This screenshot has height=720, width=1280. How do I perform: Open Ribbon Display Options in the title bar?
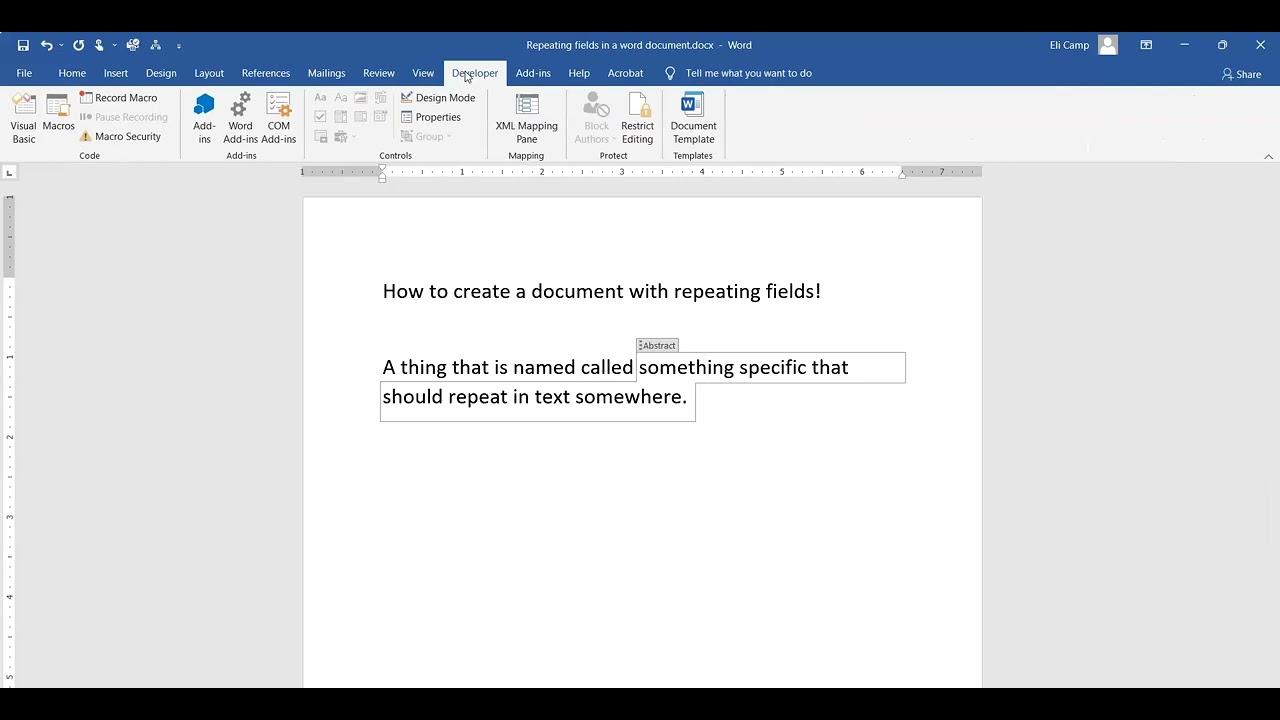click(x=1146, y=45)
